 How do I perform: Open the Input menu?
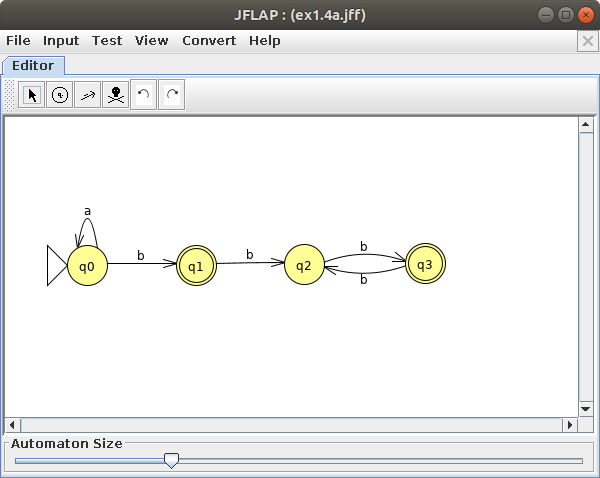pos(61,41)
